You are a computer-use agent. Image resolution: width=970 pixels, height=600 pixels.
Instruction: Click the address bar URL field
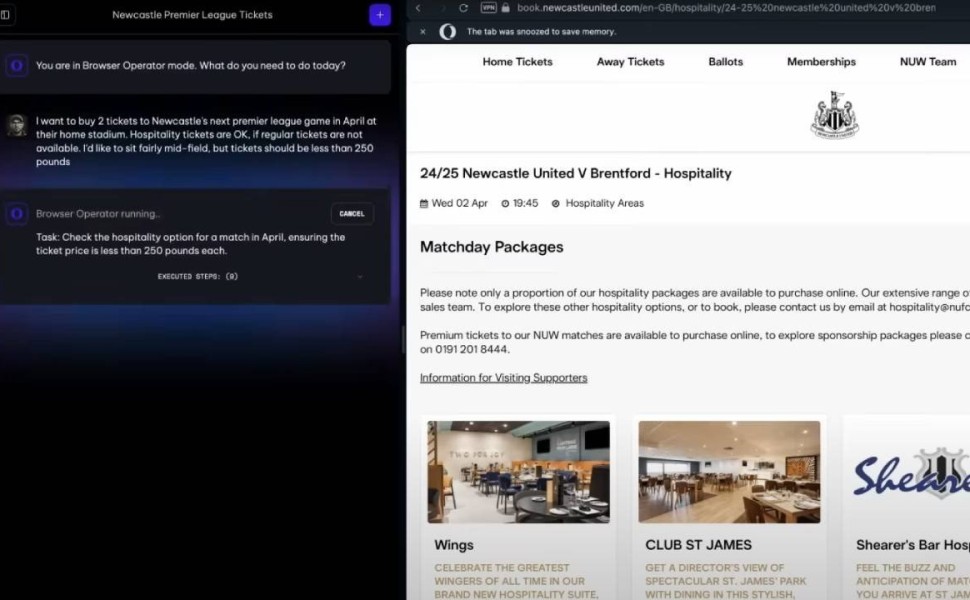(x=726, y=8)
